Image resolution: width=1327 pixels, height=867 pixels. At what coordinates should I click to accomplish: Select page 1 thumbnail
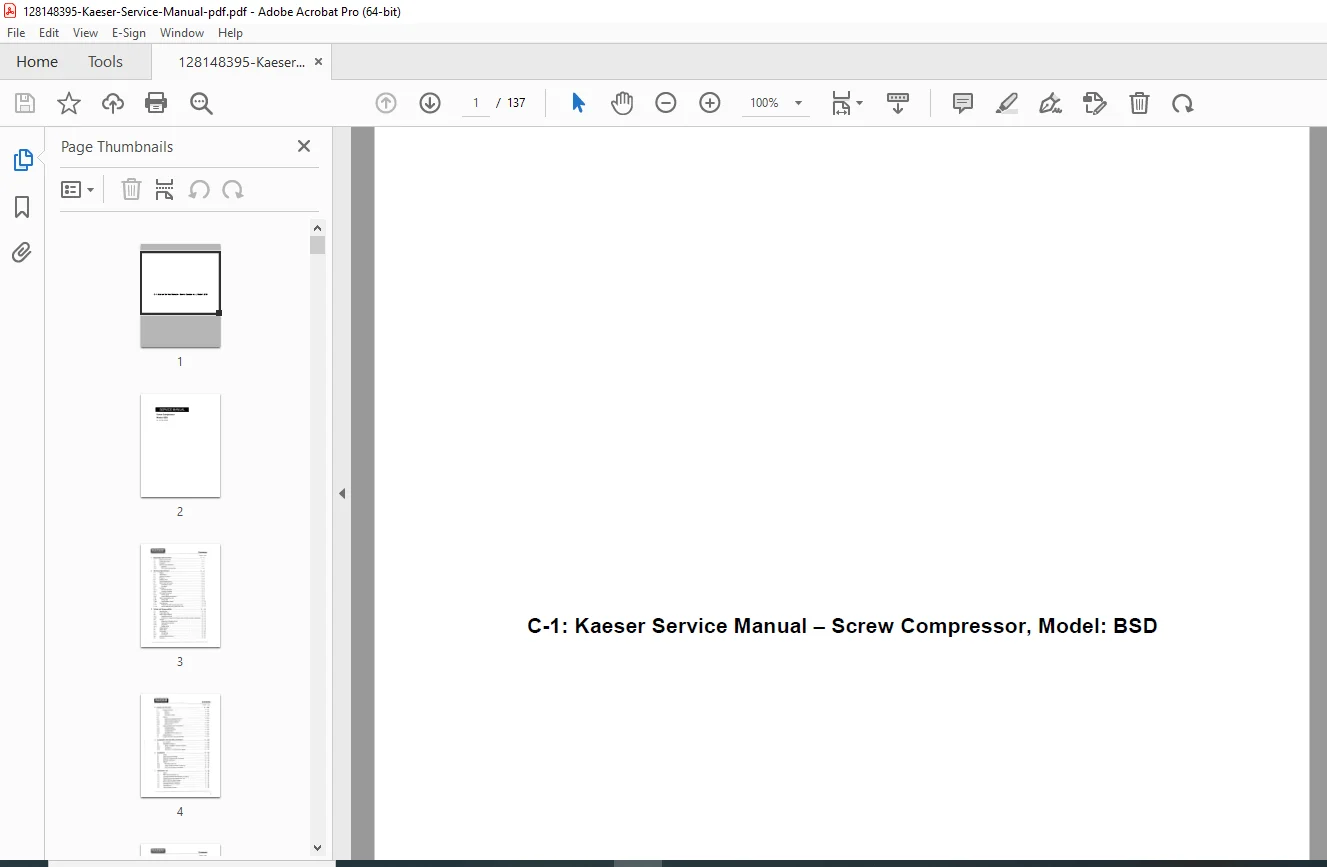coord(180,295)
